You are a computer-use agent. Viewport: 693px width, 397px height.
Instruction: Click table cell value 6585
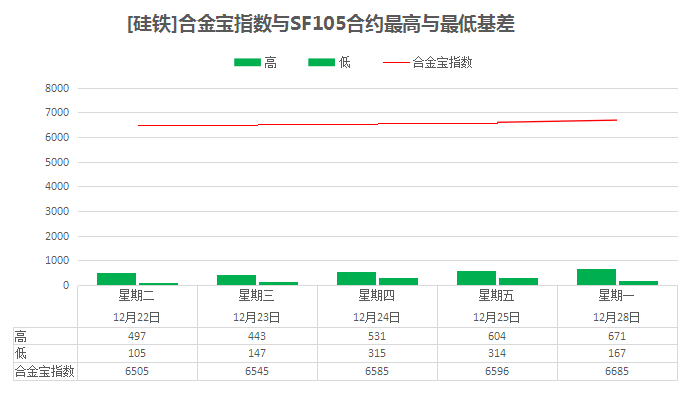point(377,371)
